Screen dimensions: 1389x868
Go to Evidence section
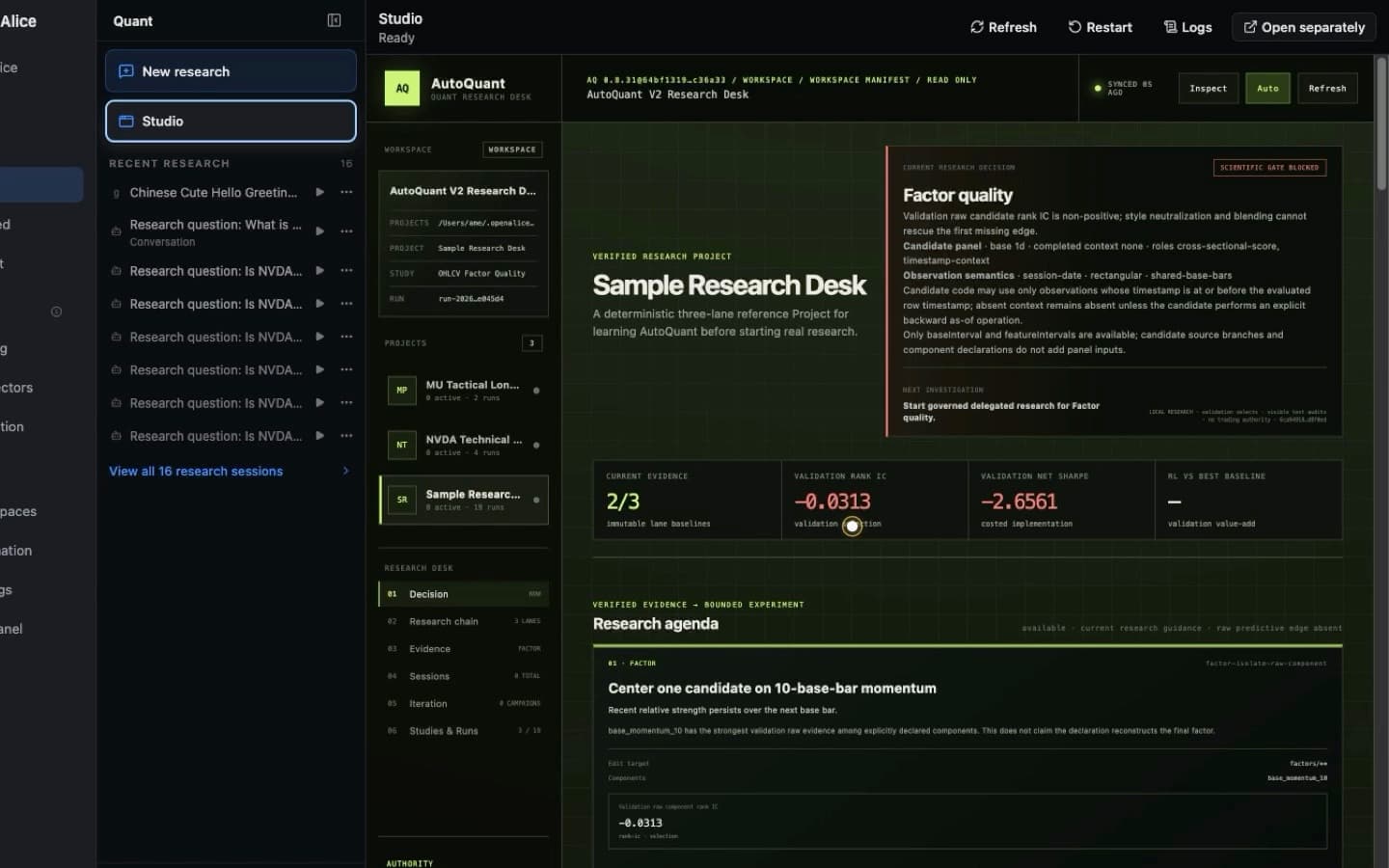pos(463,649)
